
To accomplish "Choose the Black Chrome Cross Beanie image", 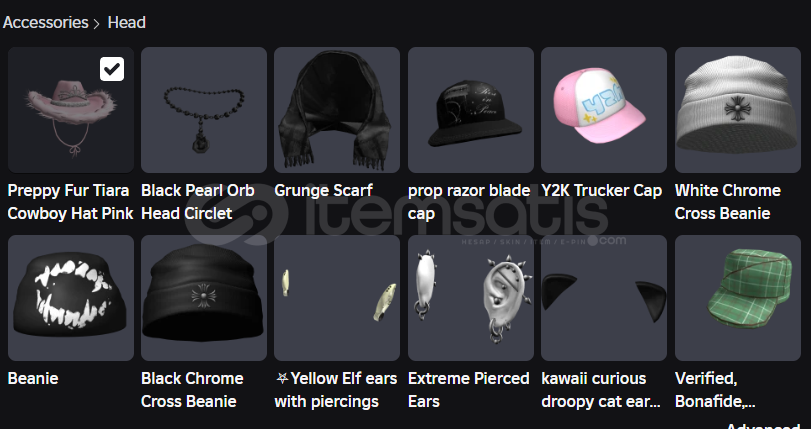I will click(x=204, y=298).
